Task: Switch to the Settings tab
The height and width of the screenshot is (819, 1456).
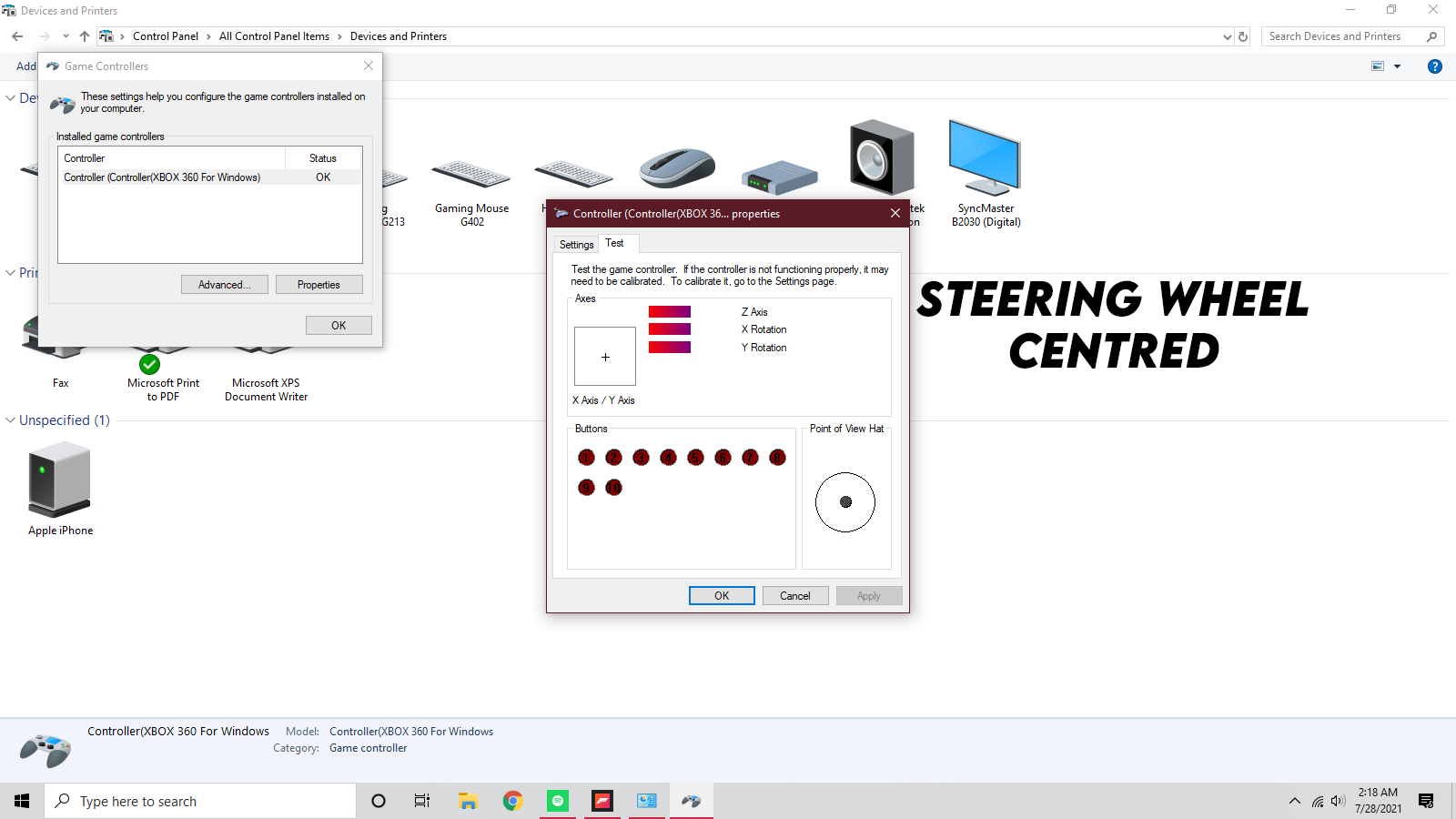Action: tap(576, 245)
